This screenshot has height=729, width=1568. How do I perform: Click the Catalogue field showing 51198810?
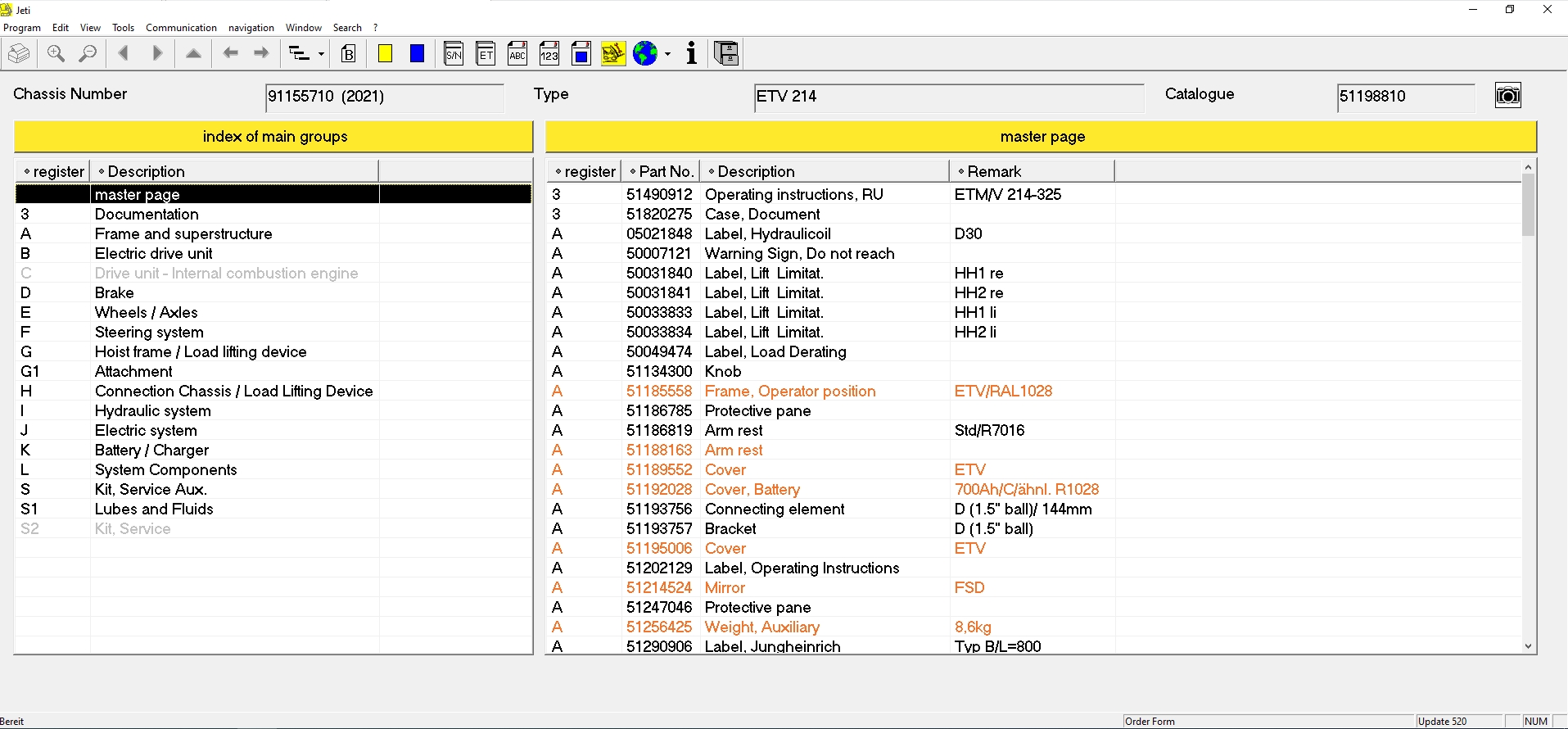pos(1406,97)
